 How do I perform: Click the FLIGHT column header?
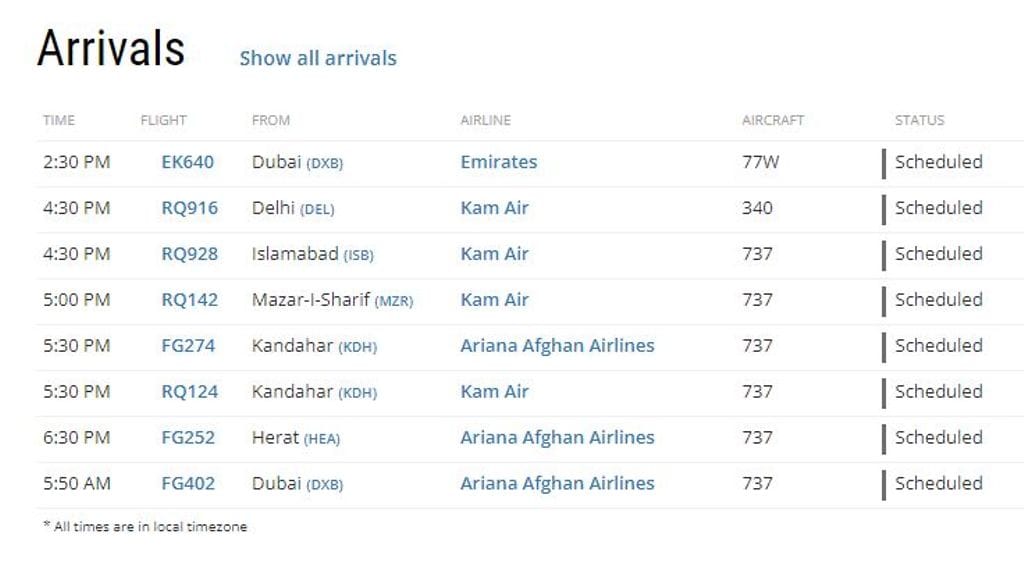pyautogui.click(x=162, y=120)
